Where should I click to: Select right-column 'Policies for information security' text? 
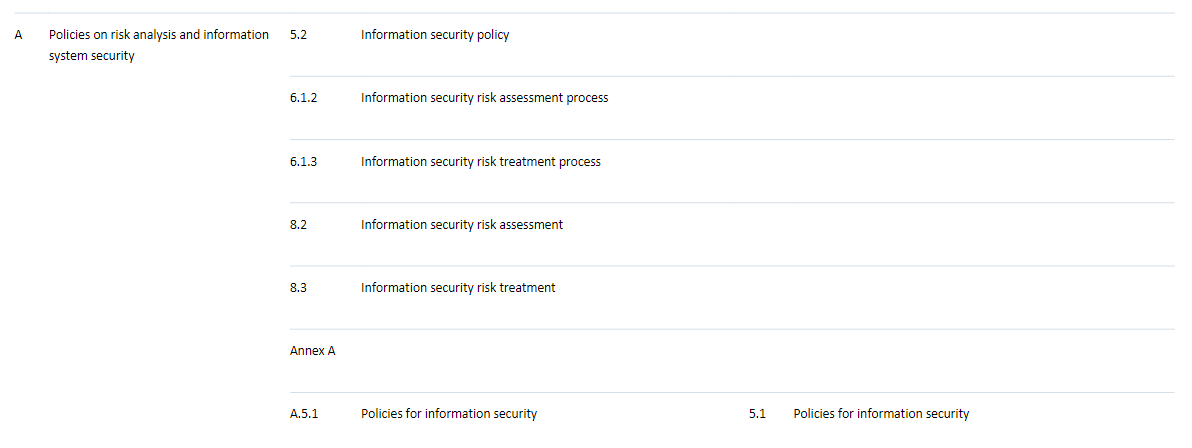(x=881, y=415)
